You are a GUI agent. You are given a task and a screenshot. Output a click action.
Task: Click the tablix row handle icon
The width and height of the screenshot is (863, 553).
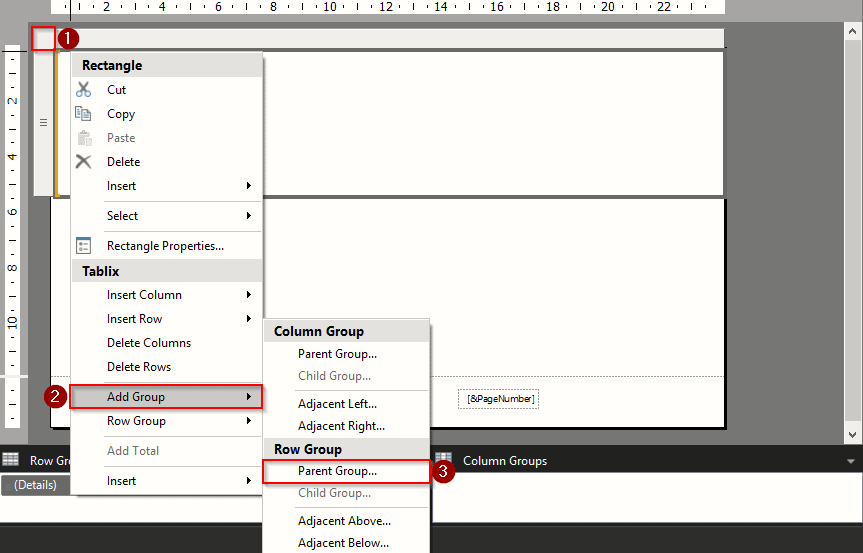[x=43, y=123]
